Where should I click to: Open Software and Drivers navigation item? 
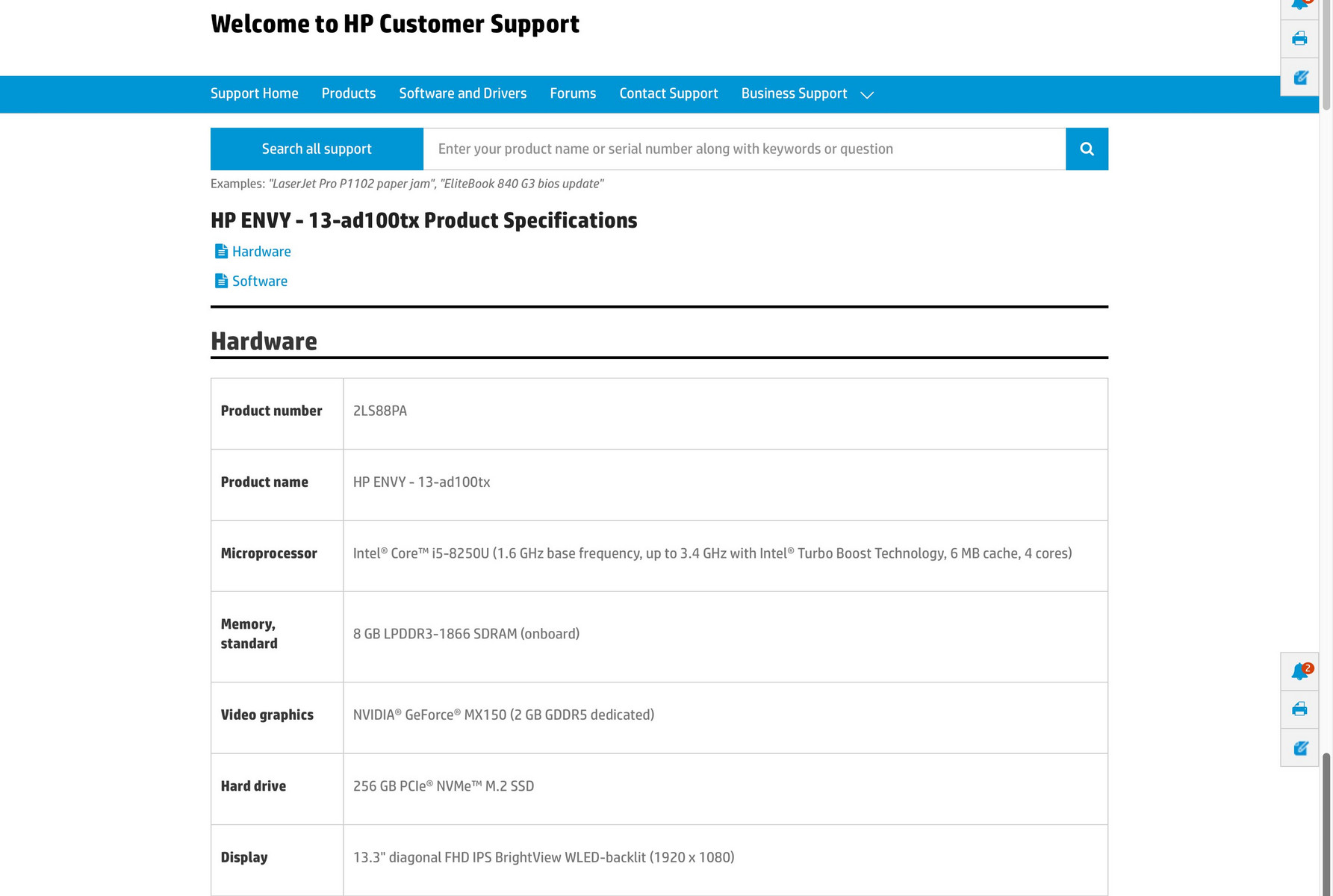463,93
